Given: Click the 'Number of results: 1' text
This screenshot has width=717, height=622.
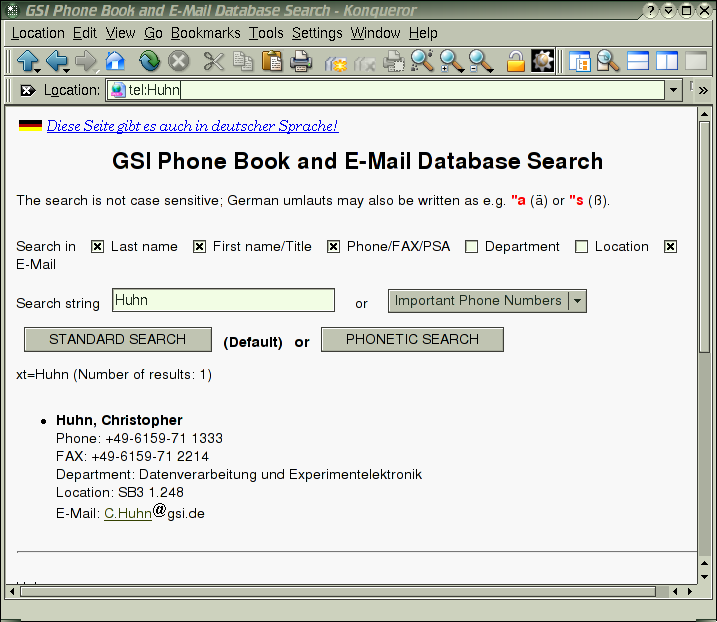Looking at the screenshot, I should [x=143, y=375].
